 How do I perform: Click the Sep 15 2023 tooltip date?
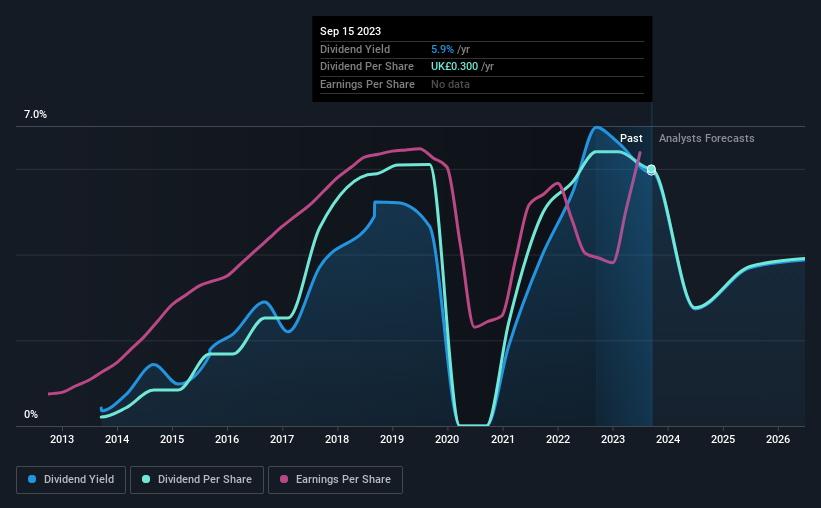pos(350,31)
